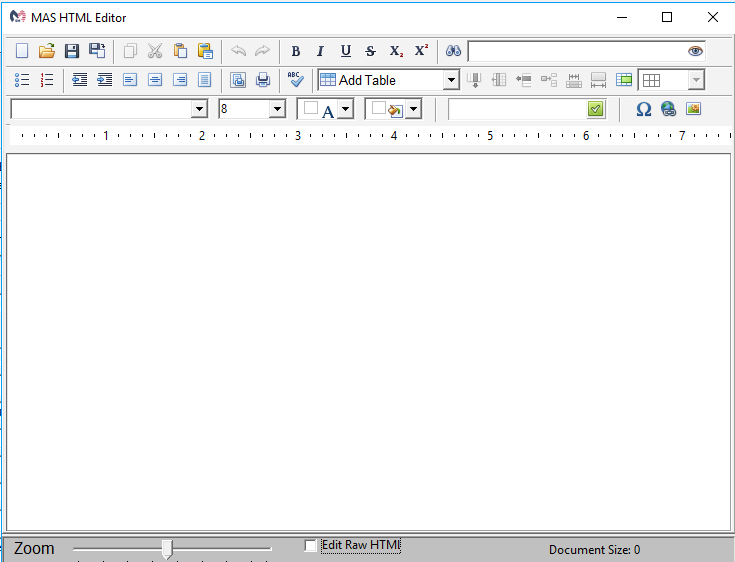Minimize the MAS HTML Editor window
The width and height of the screenshot is (735, 562).
pos(622,17)
